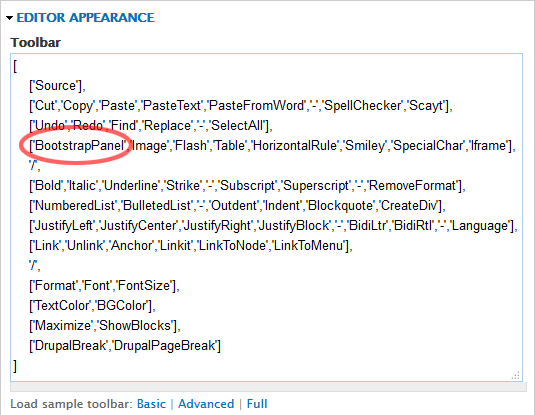Place cursor on 'BootstrapPanel' in toolbar text
535x415 pixels.
pos(80,146)
